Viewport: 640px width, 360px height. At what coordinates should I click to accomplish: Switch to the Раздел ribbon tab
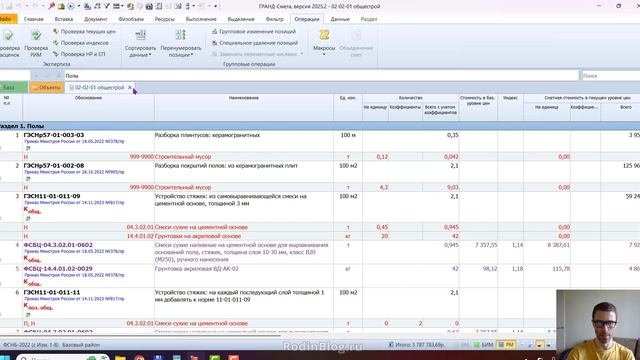(x=369, y=19)
